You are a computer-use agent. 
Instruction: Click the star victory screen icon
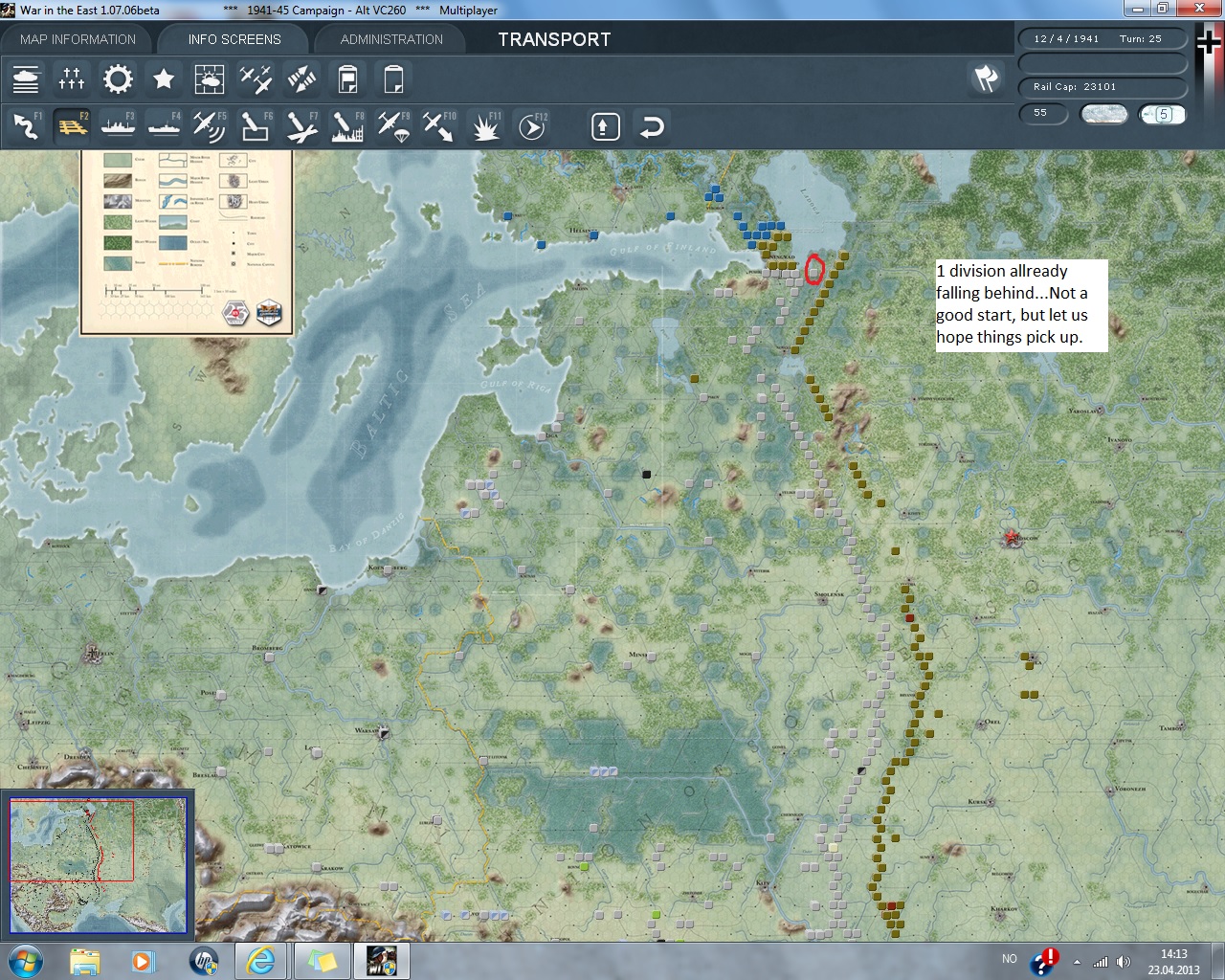tap(164, 79)
